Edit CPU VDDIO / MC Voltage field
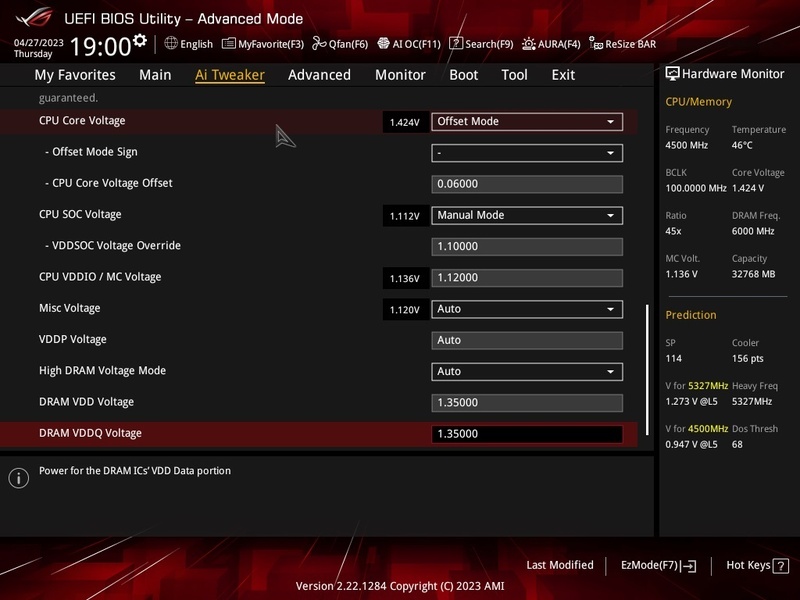Screen dimensions: 800x600 click(527, 278)
